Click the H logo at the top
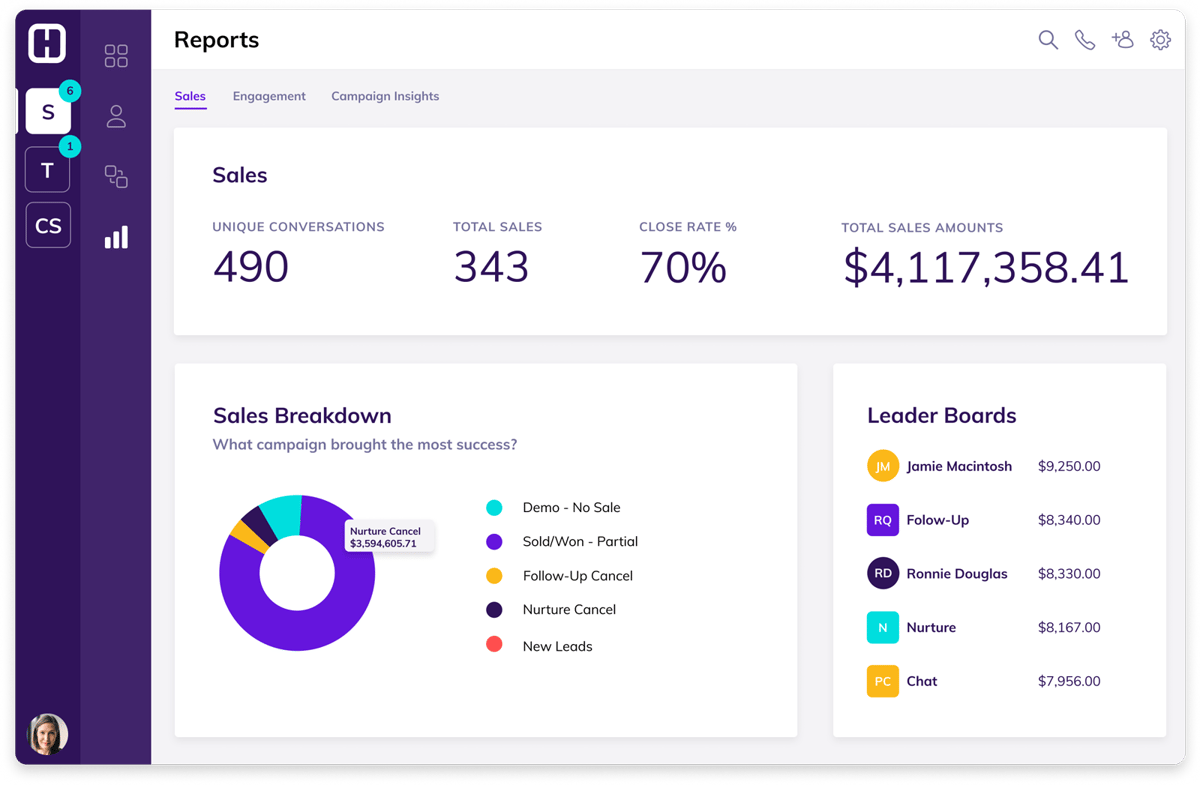This screenshot has width=1200, height=785. (46, 44)
